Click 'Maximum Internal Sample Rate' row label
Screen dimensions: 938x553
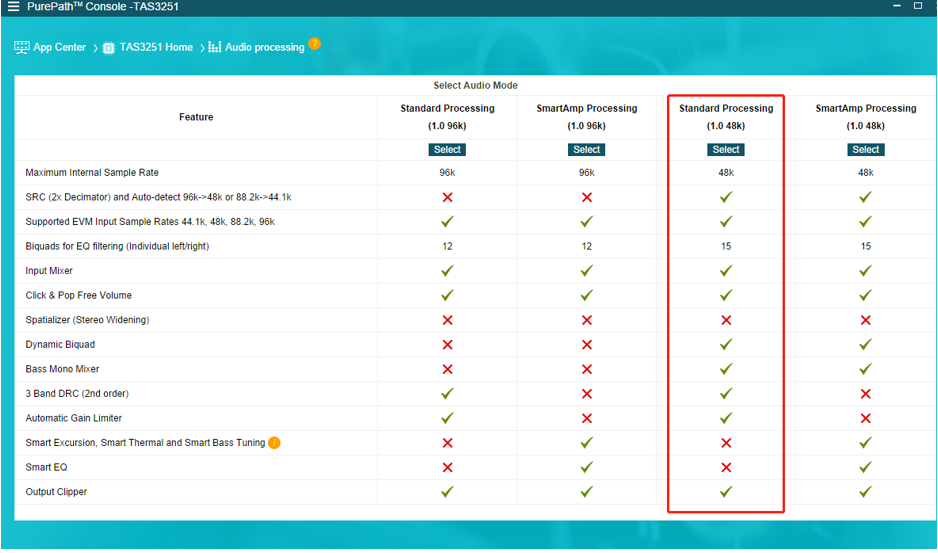click(x=92, y=173)
